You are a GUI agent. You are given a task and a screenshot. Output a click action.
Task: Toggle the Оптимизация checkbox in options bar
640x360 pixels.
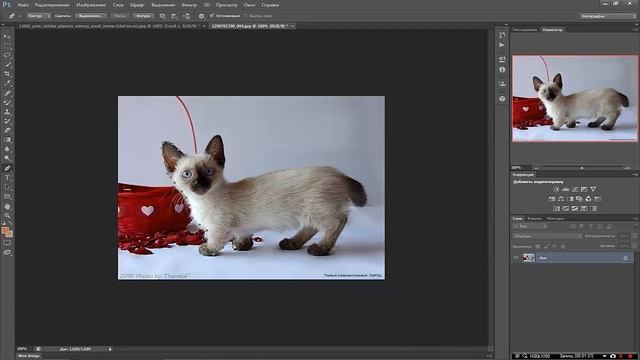point(211,16)
